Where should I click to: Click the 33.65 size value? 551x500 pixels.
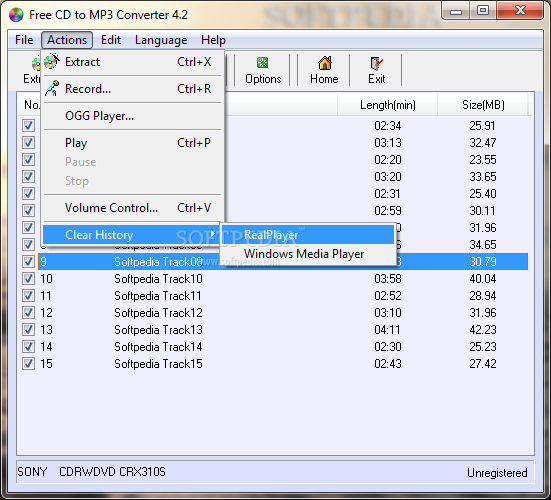[482, 176]
